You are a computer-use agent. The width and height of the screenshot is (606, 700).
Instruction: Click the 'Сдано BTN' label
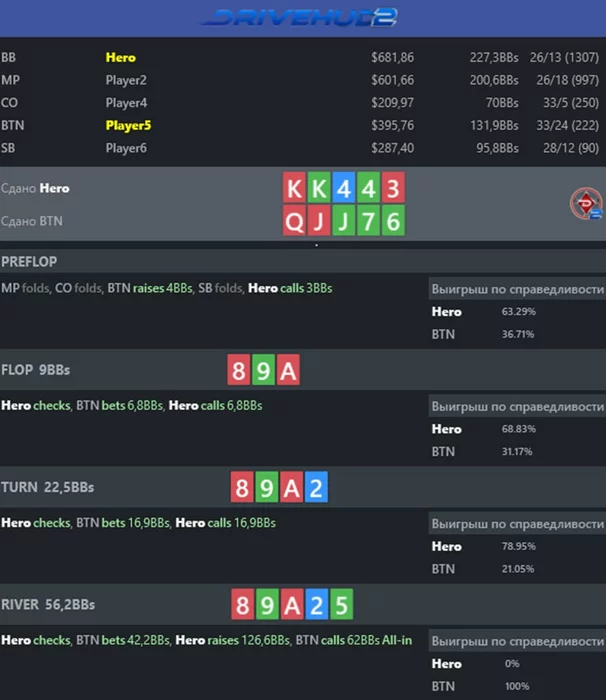tap(32, 221)
